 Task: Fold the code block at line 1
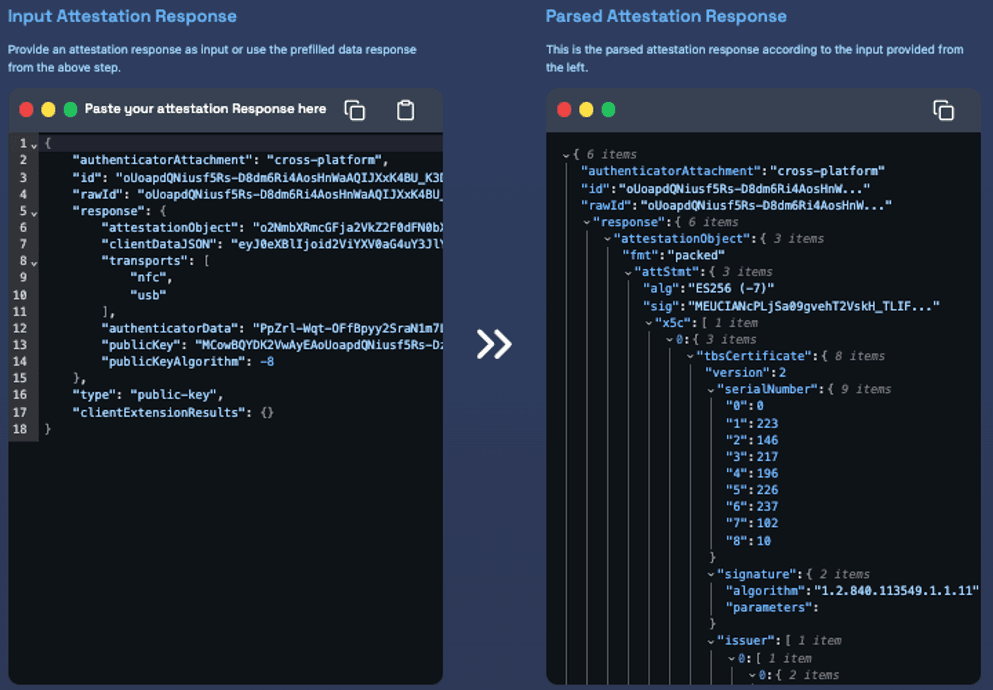[x=34, y=146]
